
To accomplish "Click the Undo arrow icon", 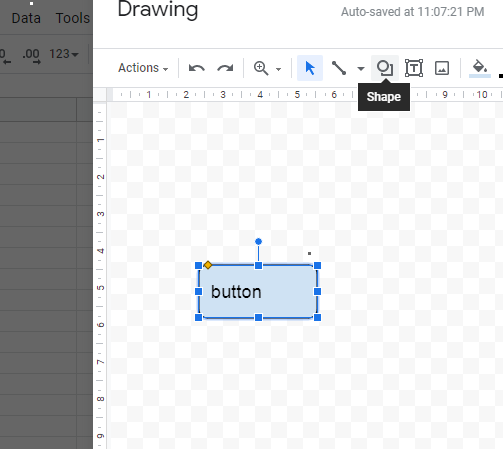I will (197, 68).
